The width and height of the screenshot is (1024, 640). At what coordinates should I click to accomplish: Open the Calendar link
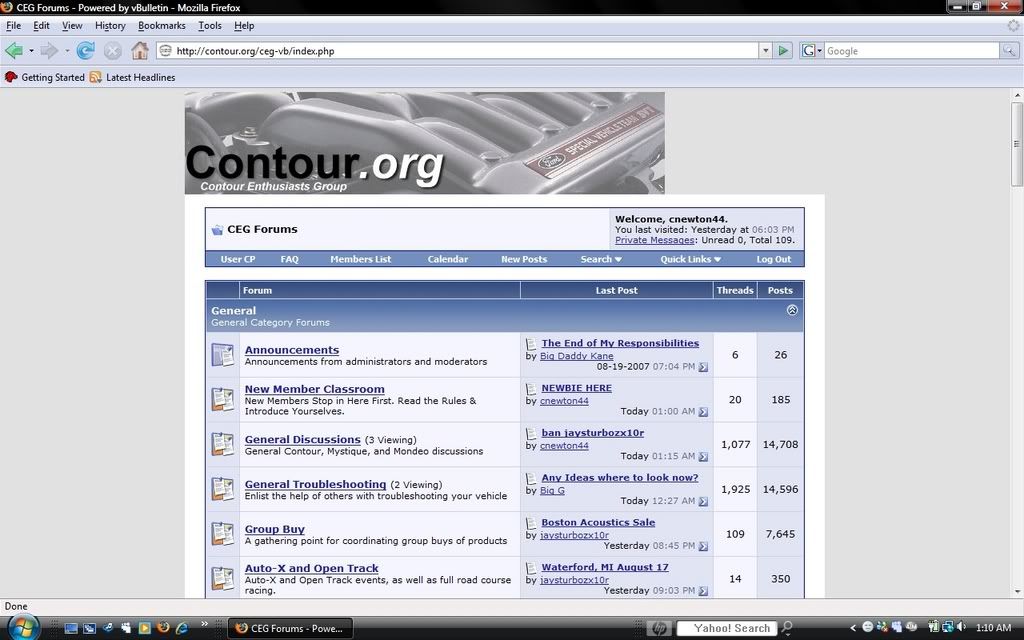point(447,259)
